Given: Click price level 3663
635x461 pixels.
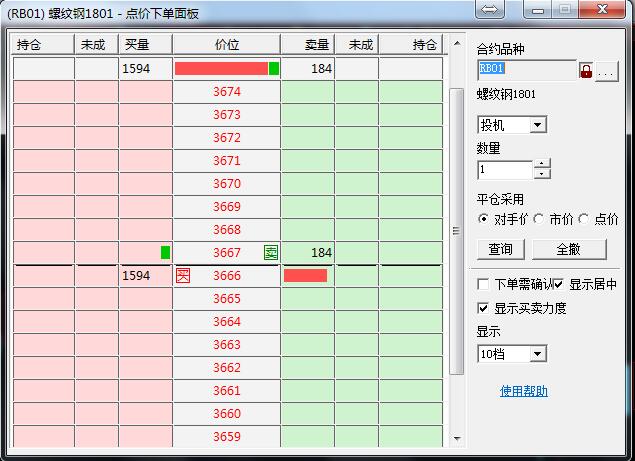Looking at the screenshot, I should pyautogui.click(x=227, y=345).
